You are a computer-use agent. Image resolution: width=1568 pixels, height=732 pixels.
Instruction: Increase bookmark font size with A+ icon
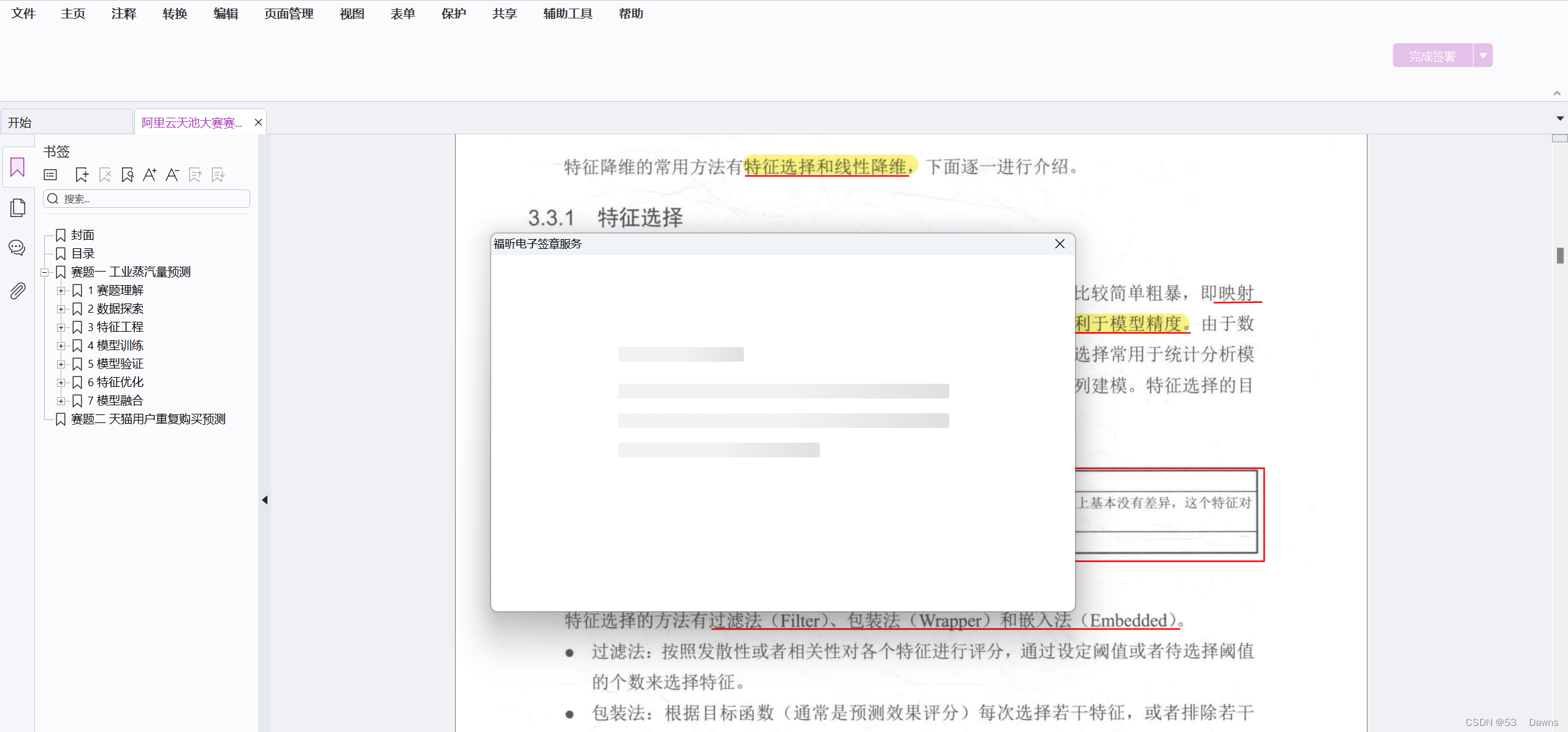click(x=150, y=175)
